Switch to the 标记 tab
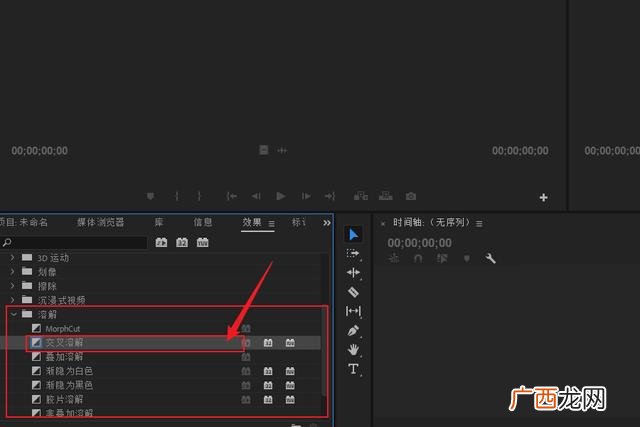This screenshot has height=427, width=640. pos(298,222)
